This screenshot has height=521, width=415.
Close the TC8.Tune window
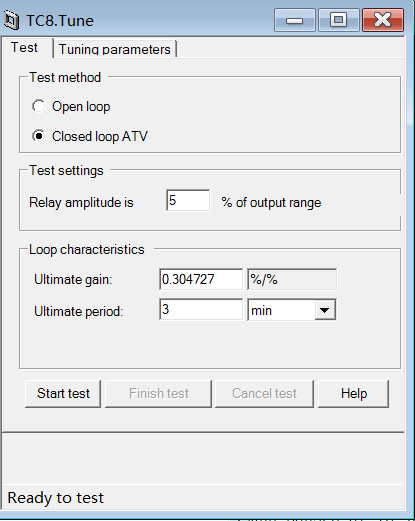383,20
